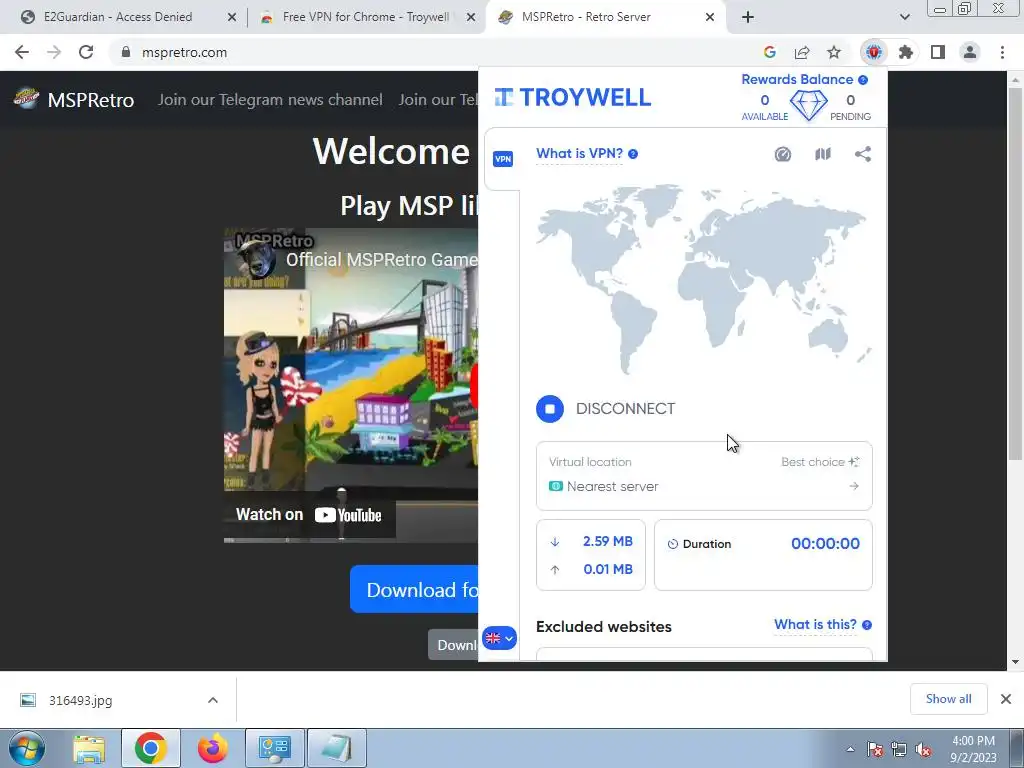The width and height of the screenshot is (1024, 768).
Task: Open Firefox from the taskbar
Action: [x=212, y=748]
